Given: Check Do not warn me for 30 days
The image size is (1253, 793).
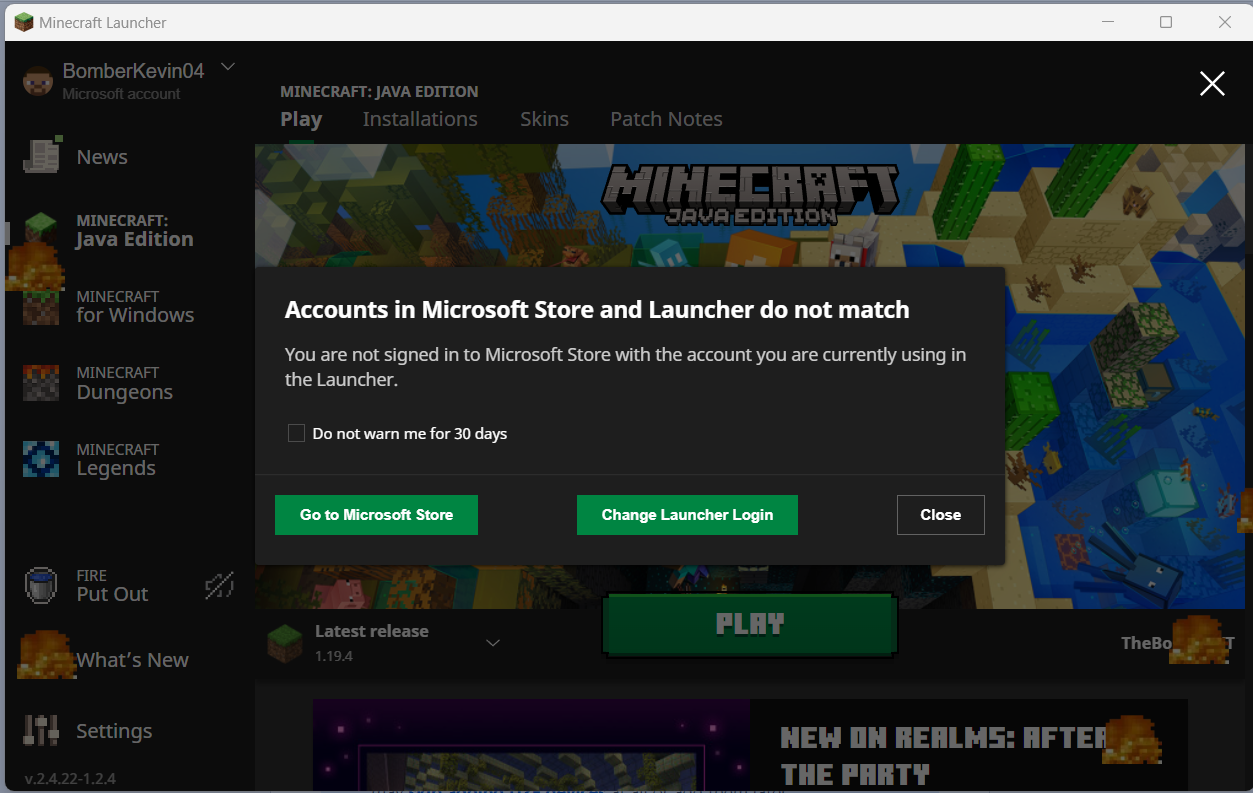Looking at the screenshot, I should click(x=296, y=433).
